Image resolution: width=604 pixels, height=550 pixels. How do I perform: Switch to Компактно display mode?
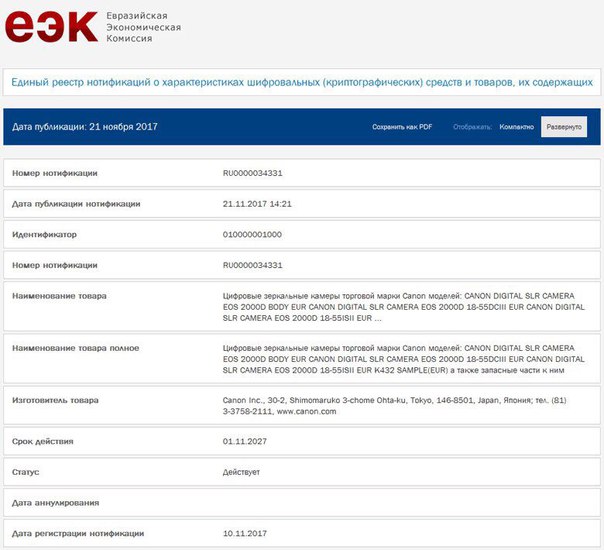click(x=517, y=127)
